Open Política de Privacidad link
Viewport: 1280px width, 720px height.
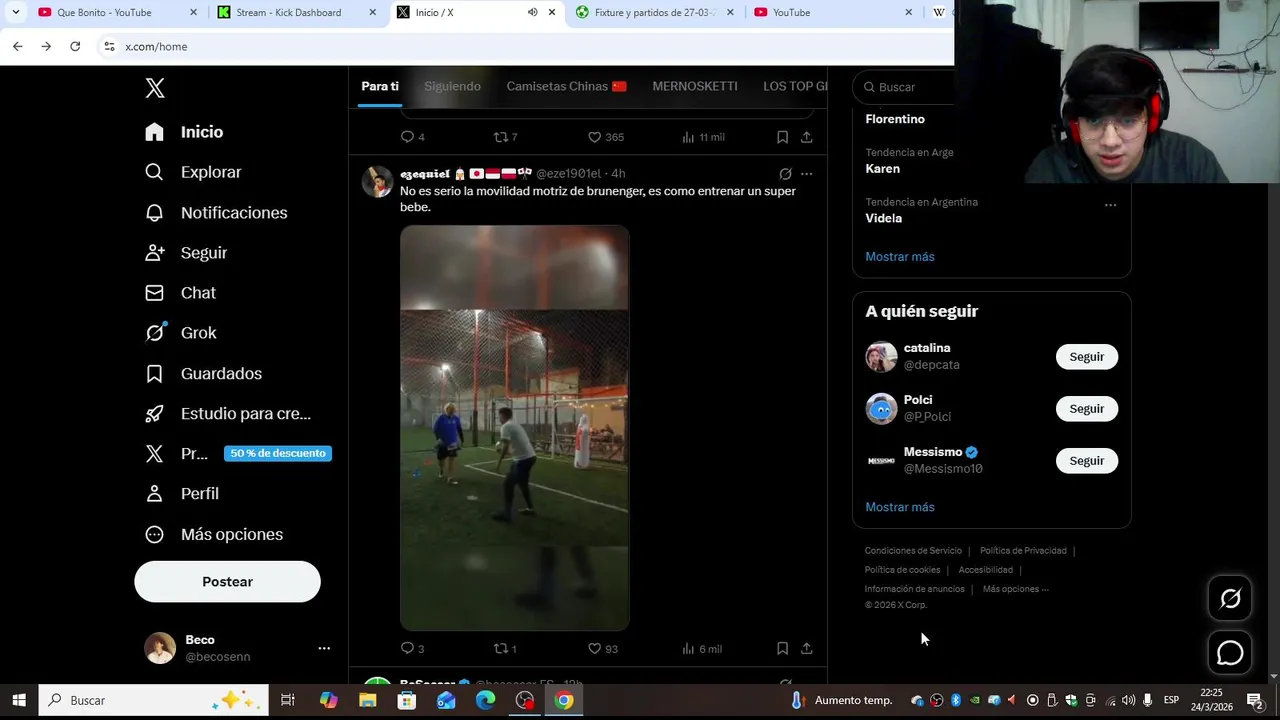pyautogui.click(x=1023, y=551)
